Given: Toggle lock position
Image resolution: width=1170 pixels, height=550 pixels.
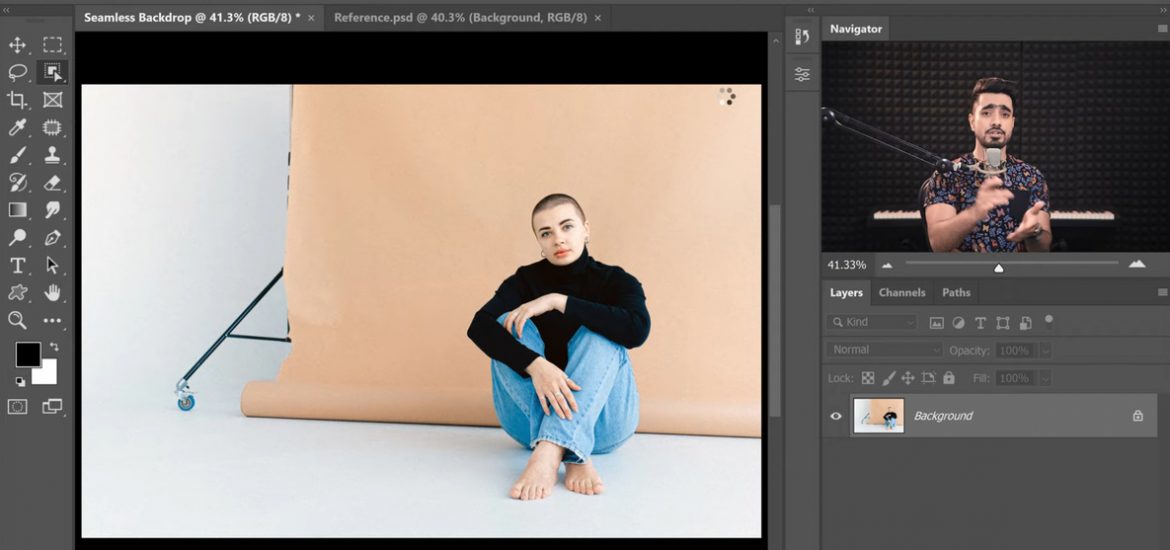Looking at the screenshot, I should tap(908, 378).
